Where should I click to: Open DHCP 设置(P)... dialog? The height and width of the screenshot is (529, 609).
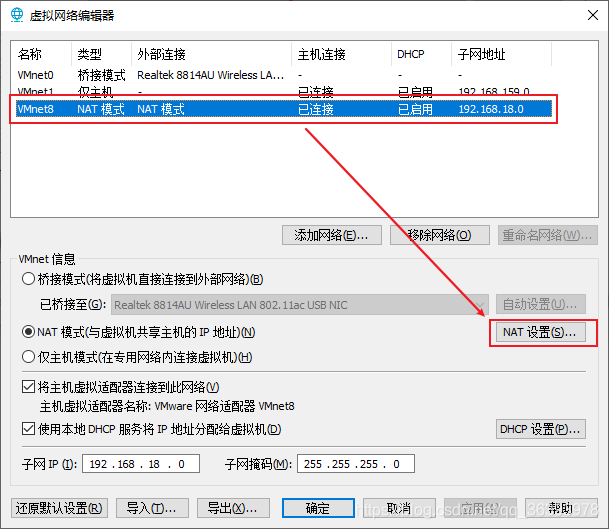[x=541, y=429]
